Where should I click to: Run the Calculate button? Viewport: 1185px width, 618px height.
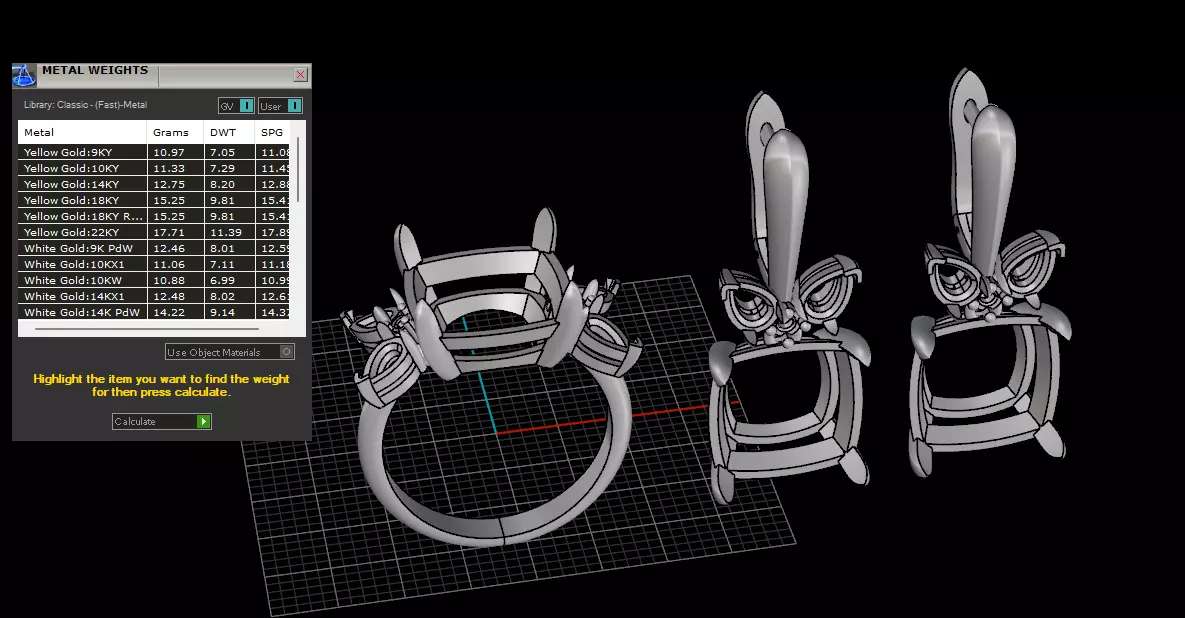[162, 422]
